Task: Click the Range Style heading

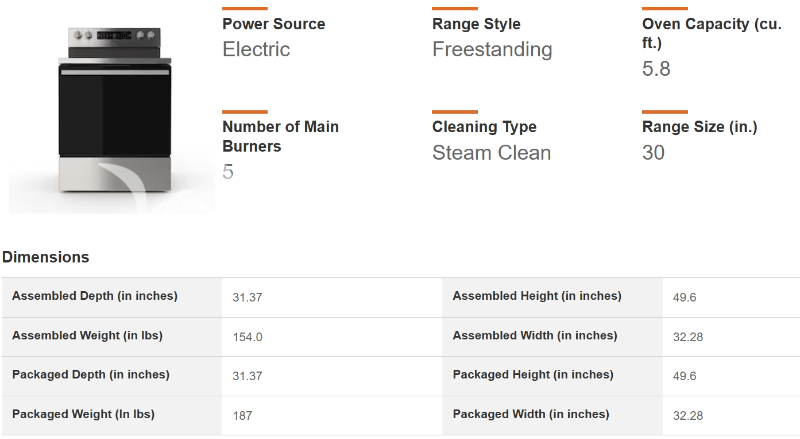Action: click(x=476, y=24)
